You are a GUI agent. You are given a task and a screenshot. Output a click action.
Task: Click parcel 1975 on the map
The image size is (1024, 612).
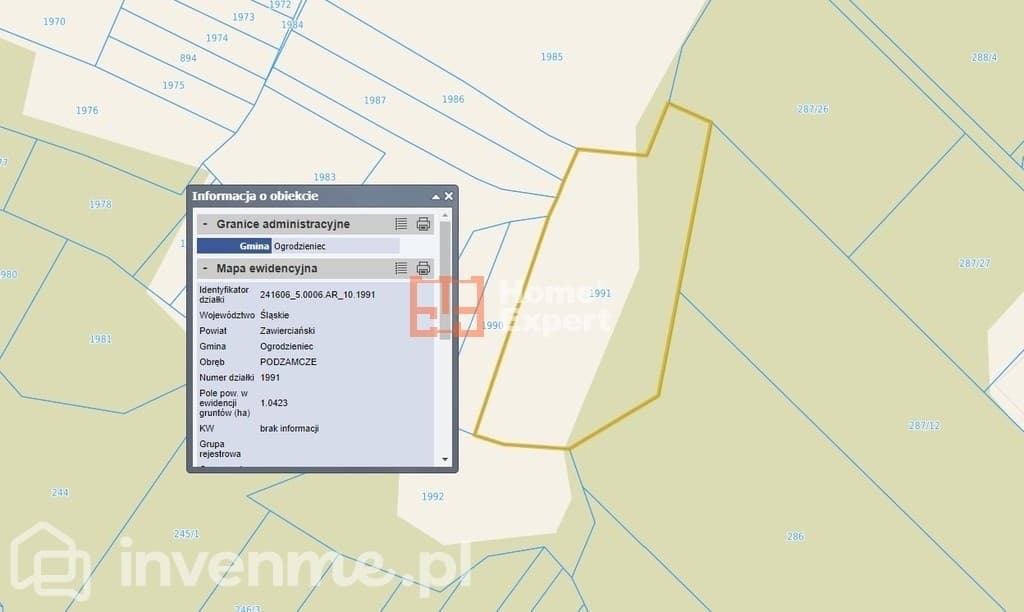point(173,85)
